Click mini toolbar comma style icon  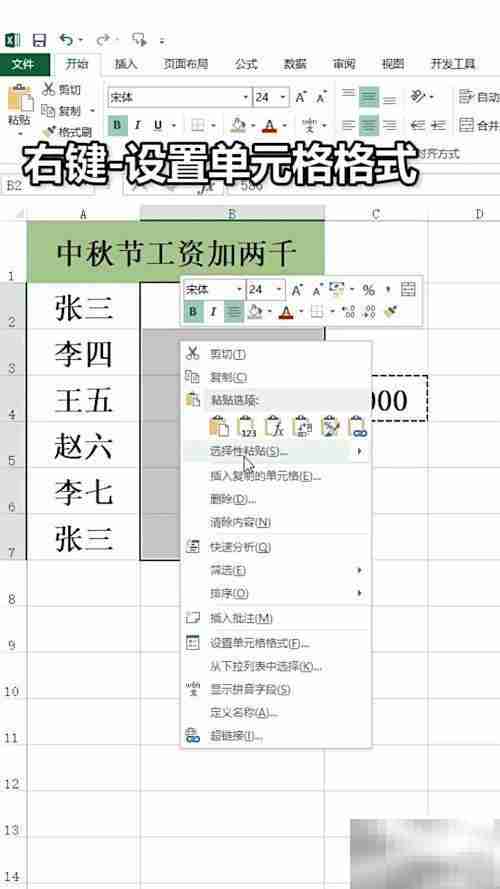[388, 290]
